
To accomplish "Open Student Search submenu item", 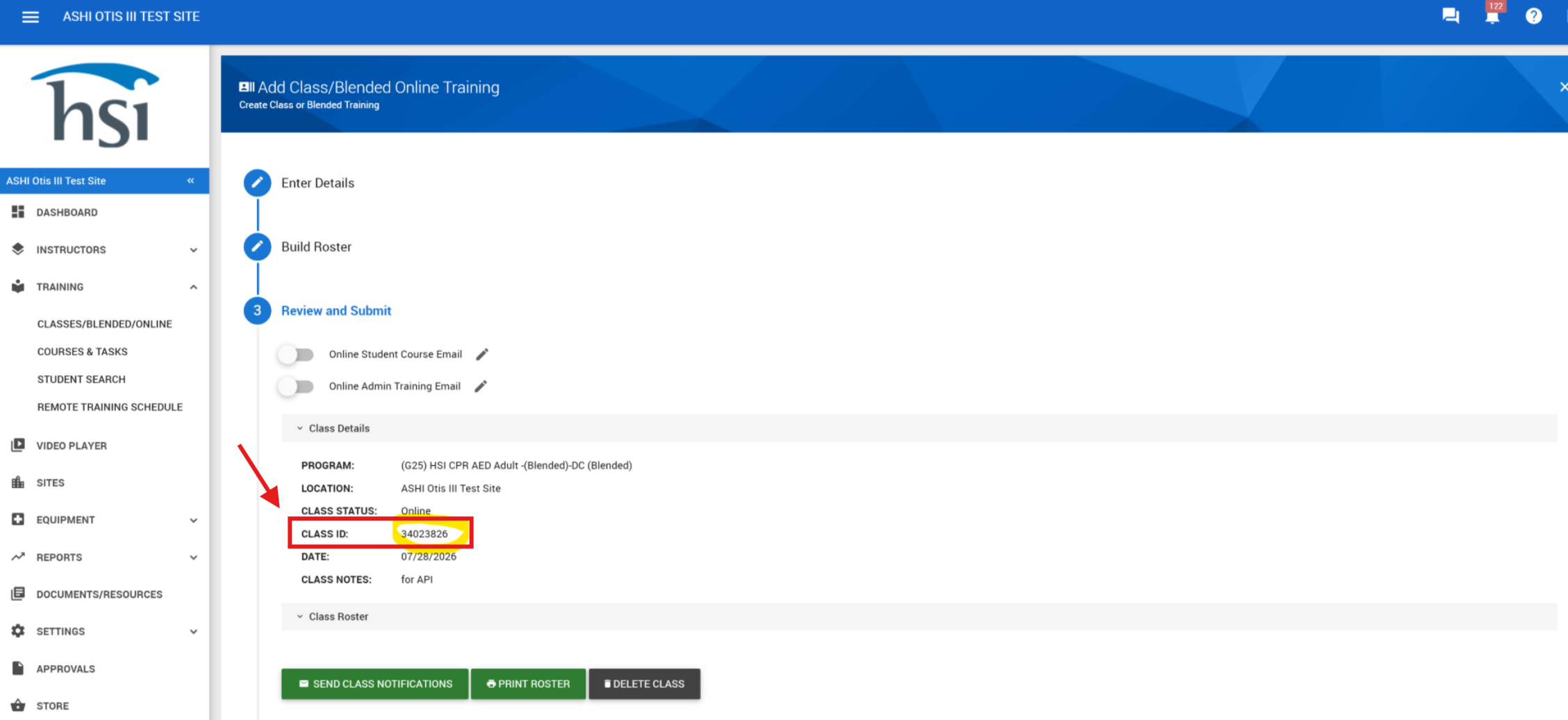I will pyautogui.click(x=81, y=379).
